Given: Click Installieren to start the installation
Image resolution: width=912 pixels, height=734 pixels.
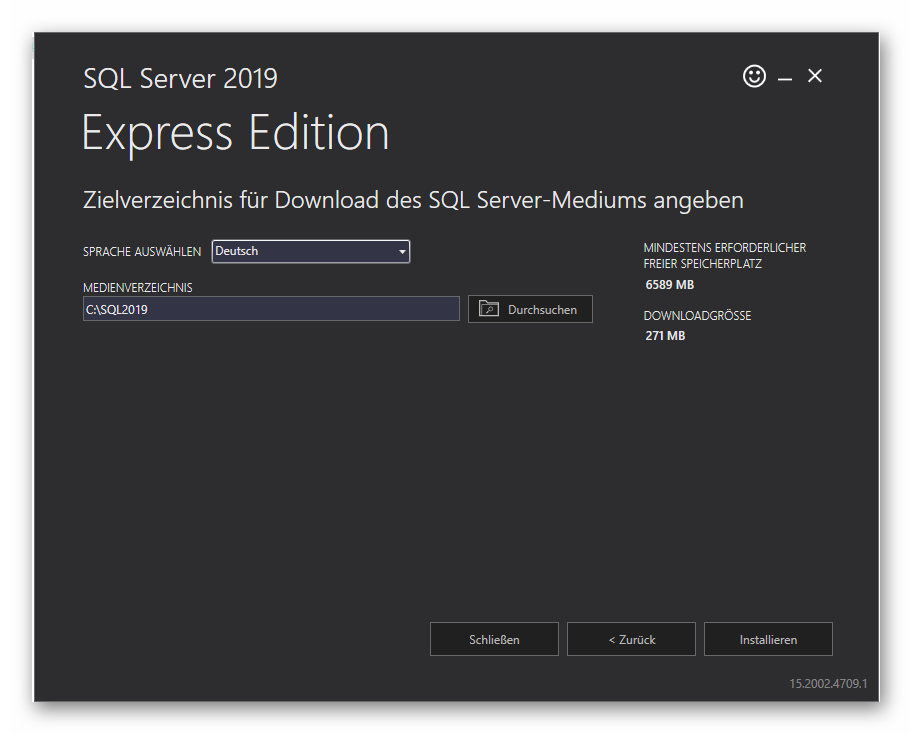Looking at the screenshot, I should click(768, 639).
